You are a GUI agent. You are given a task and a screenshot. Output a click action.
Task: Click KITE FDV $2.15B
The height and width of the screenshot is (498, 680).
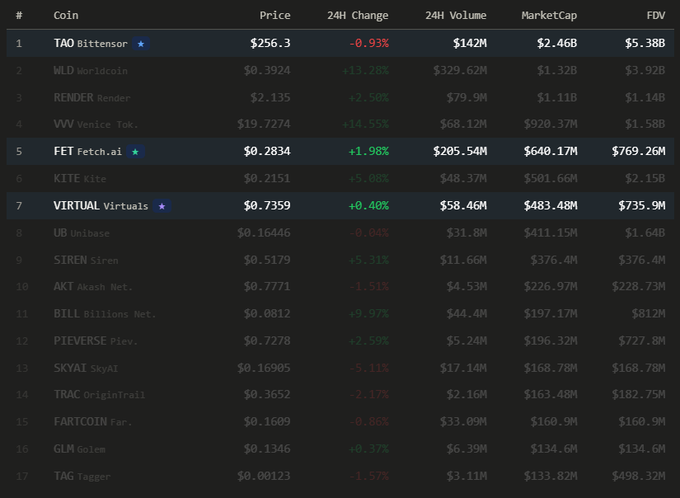point(645,179)
